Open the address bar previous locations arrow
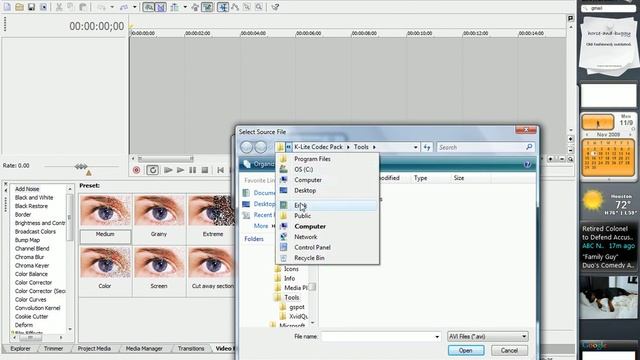 [416, 147]
